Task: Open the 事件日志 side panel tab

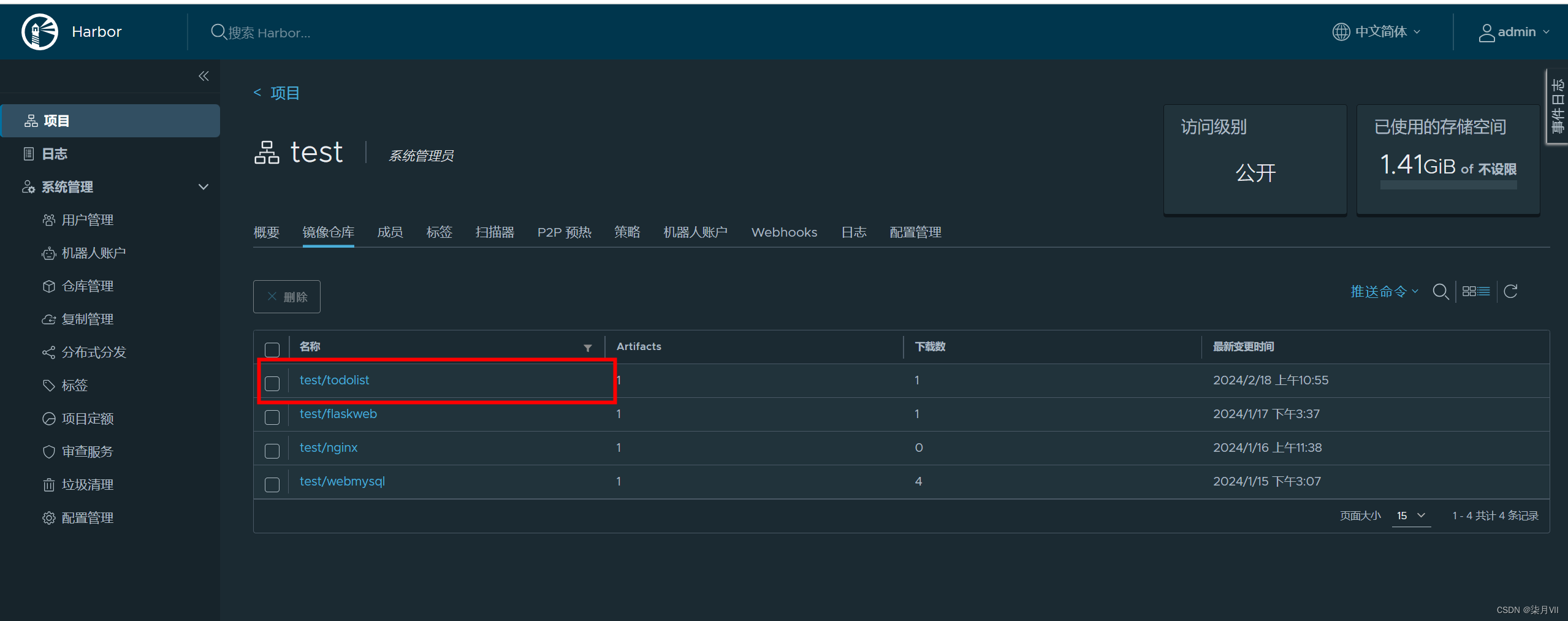Action: [1557, 106]
